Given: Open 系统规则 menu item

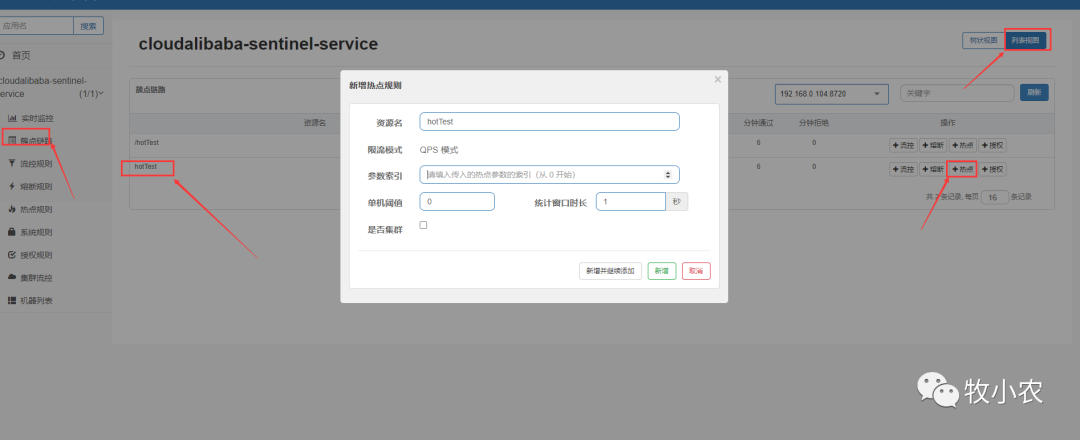Looking at the screenshot, I should click(37, 232).
